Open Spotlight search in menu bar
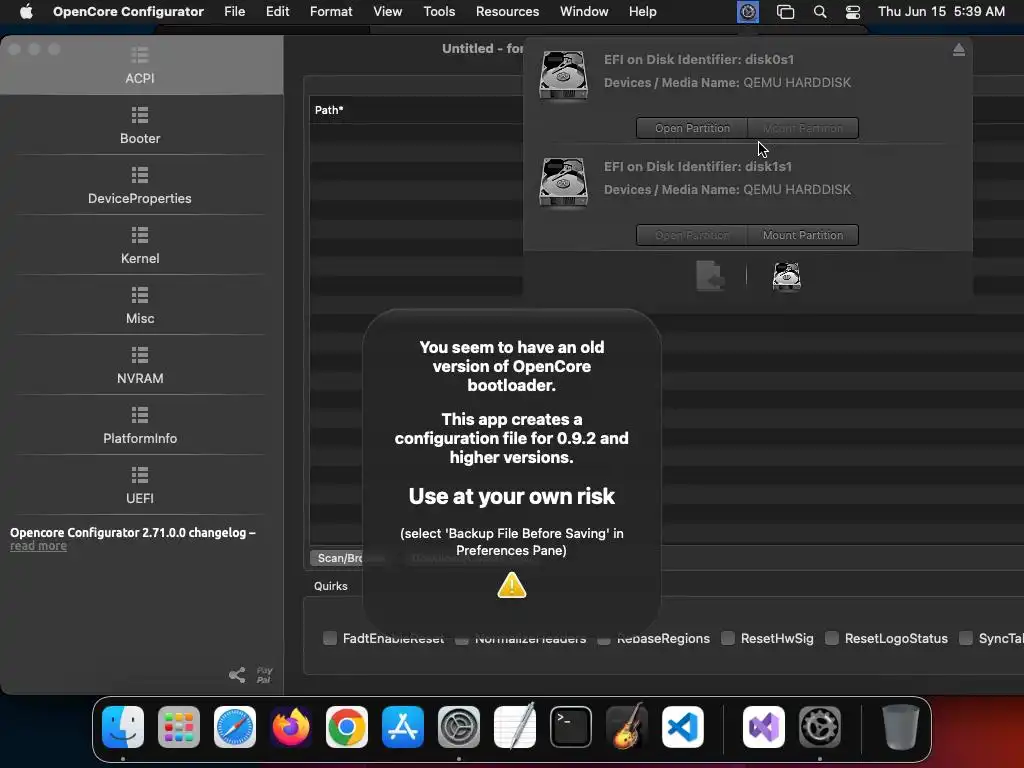The height and width of the screenshot is (768, 1024). tap(820, 12)
